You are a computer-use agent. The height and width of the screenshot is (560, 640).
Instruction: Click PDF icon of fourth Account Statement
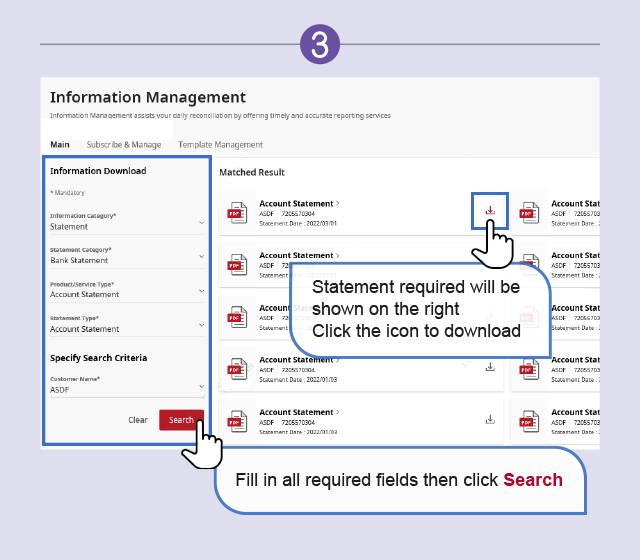[237, 369]
